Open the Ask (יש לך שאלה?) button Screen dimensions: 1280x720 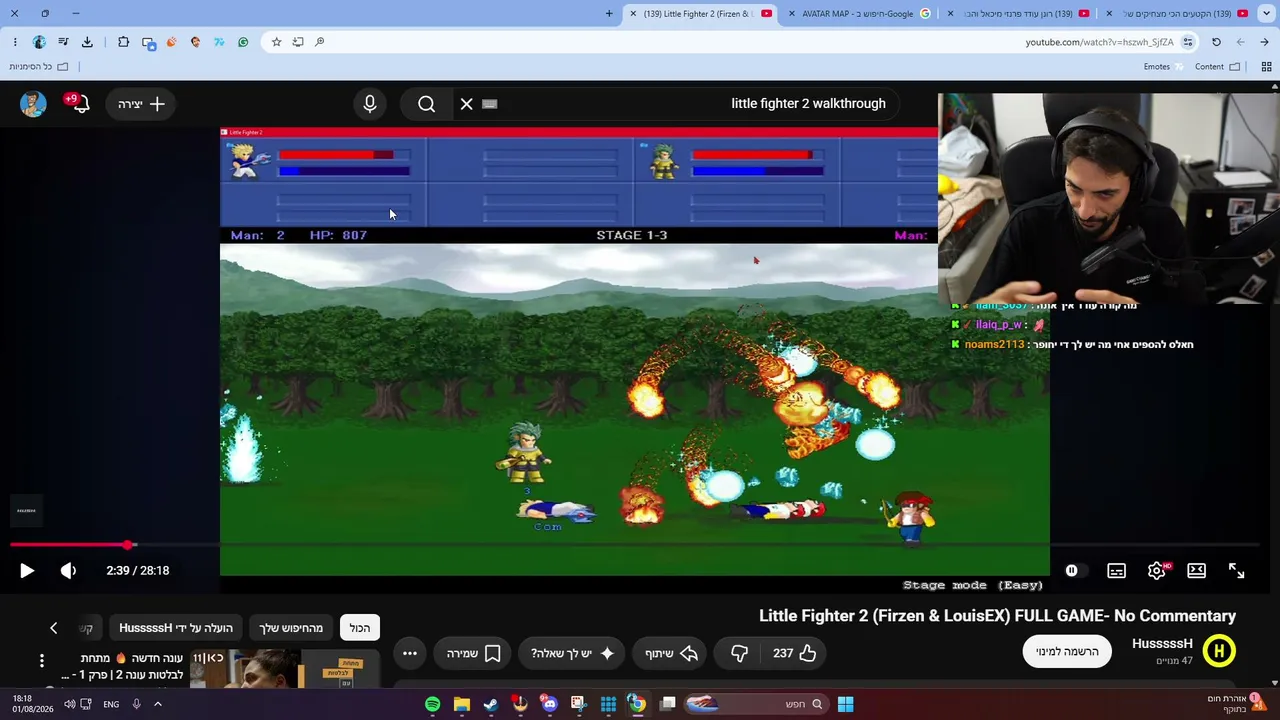point(572,653)
